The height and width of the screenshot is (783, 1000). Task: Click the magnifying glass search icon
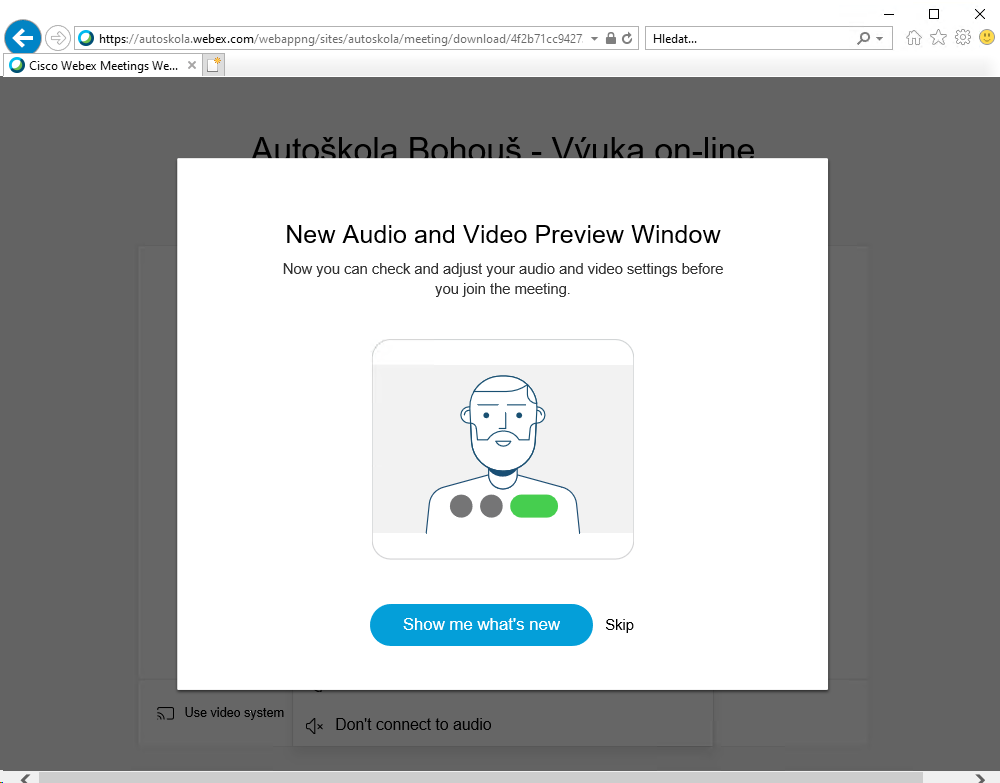(864, 38)
